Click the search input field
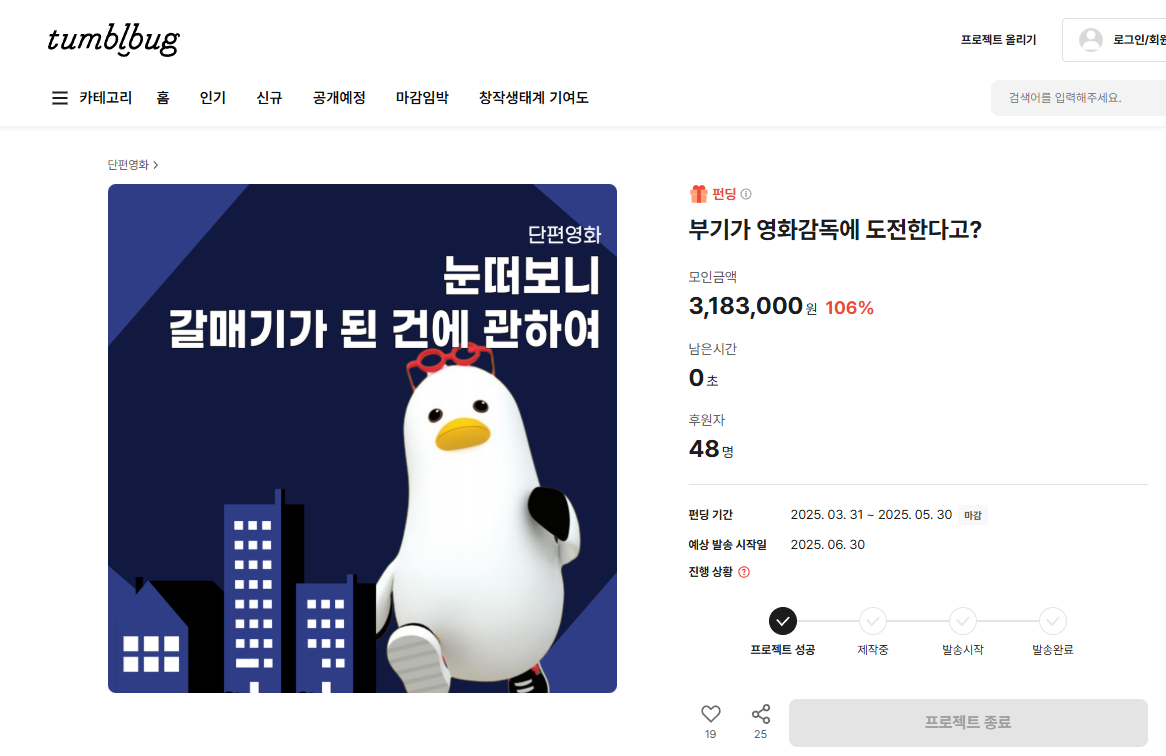 [1078, 98]
